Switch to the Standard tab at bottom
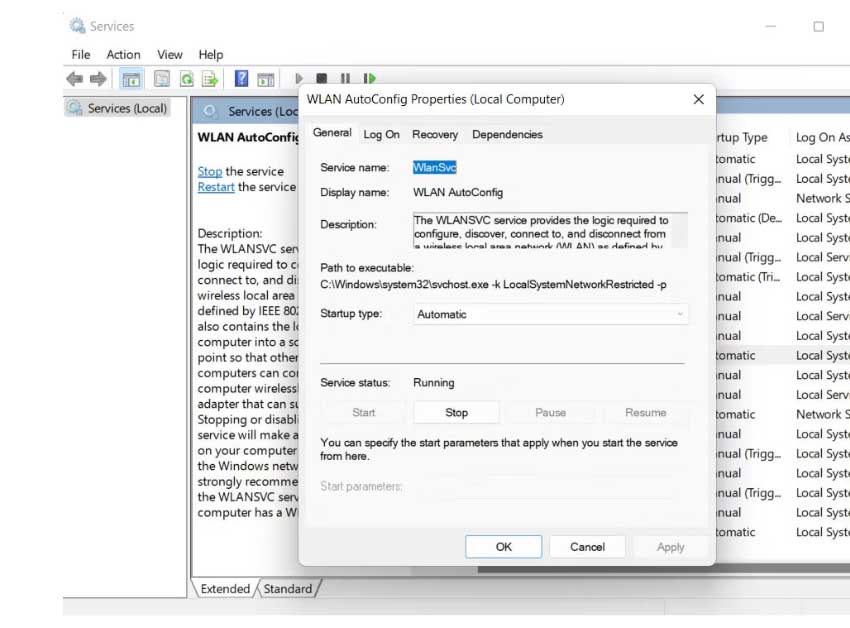 coord(288,588)
